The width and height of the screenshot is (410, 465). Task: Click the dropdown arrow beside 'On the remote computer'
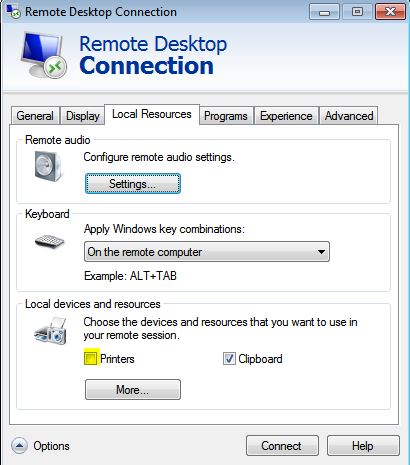(321, 252)
